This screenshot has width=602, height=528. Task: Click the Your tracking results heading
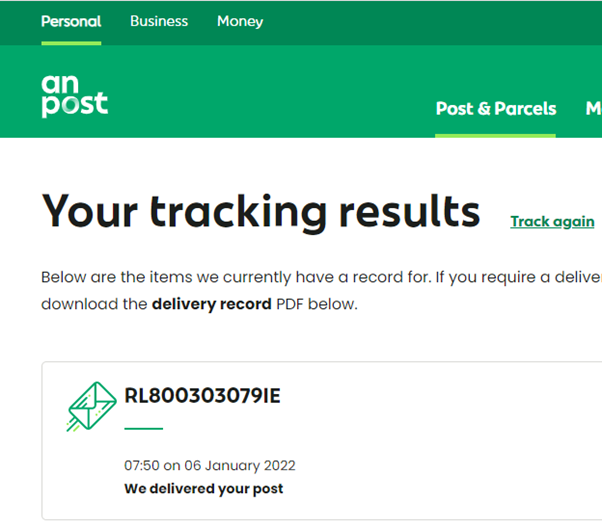click(261, 211)
